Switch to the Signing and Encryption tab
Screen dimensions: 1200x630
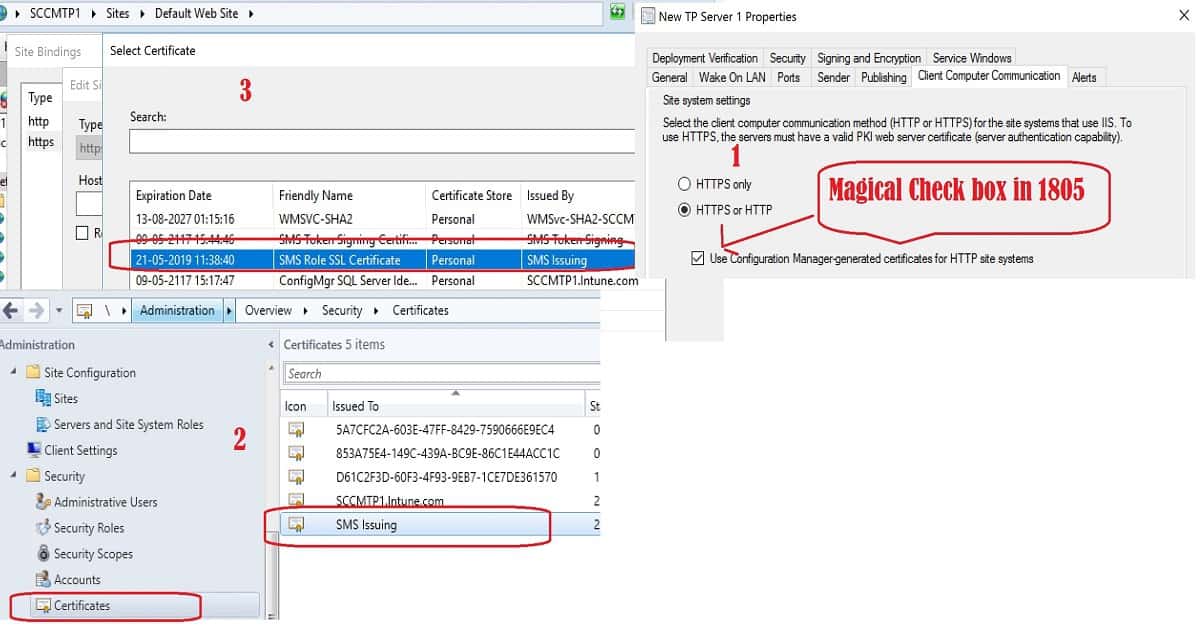coord(868,58)
